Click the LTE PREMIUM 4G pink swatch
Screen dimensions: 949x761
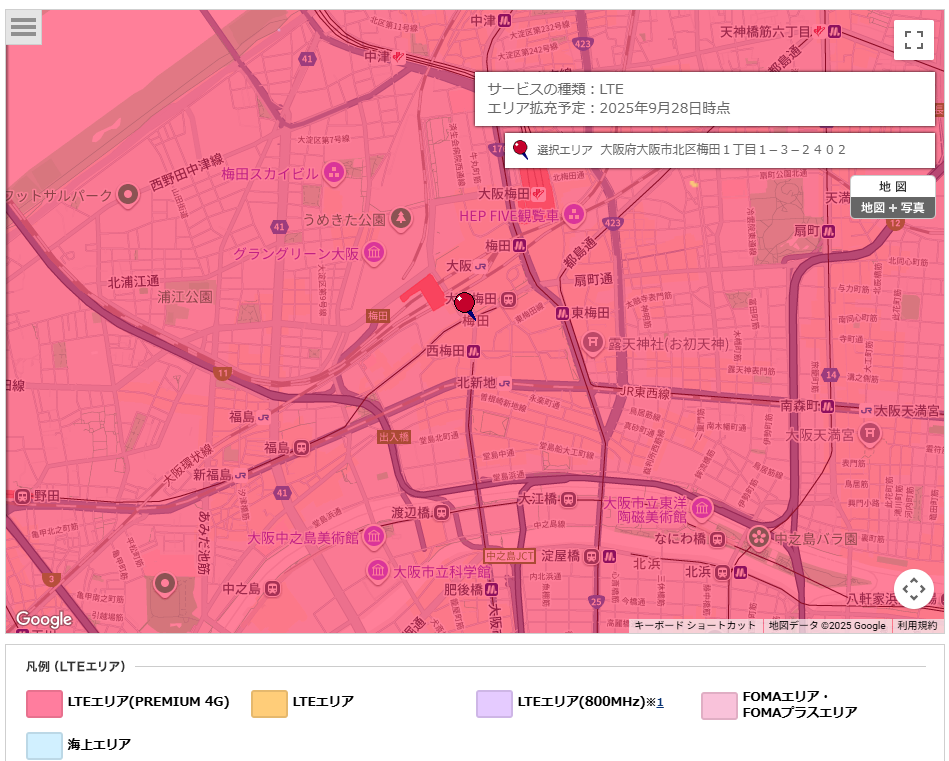[44, 704]
